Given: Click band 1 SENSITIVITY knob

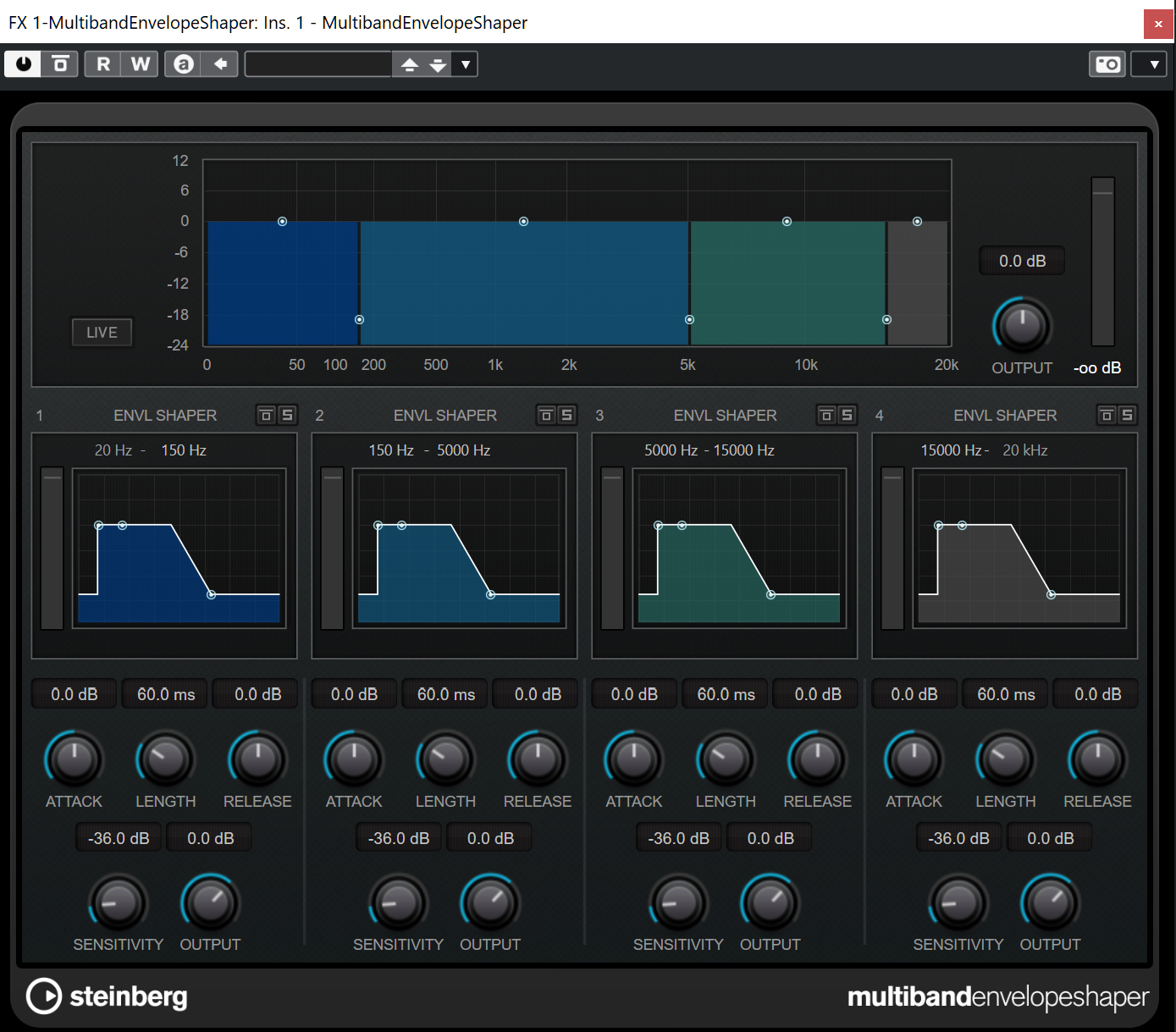Looking at the screenshot, I should pyautogui.click(x=119, y=903).
